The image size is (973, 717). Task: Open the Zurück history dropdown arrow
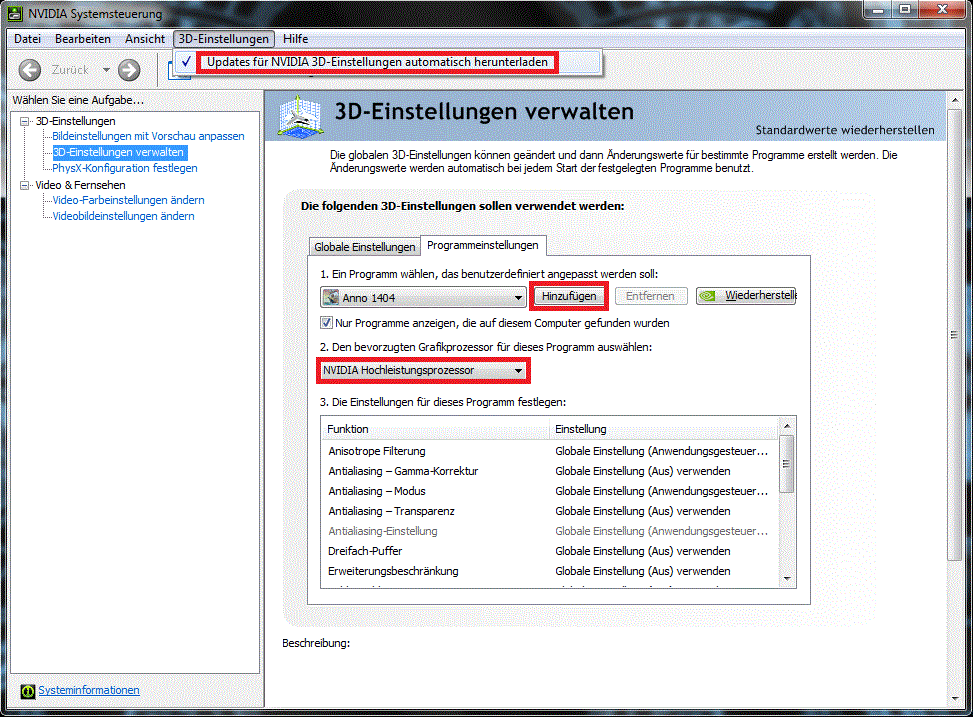tap(106, 70)
